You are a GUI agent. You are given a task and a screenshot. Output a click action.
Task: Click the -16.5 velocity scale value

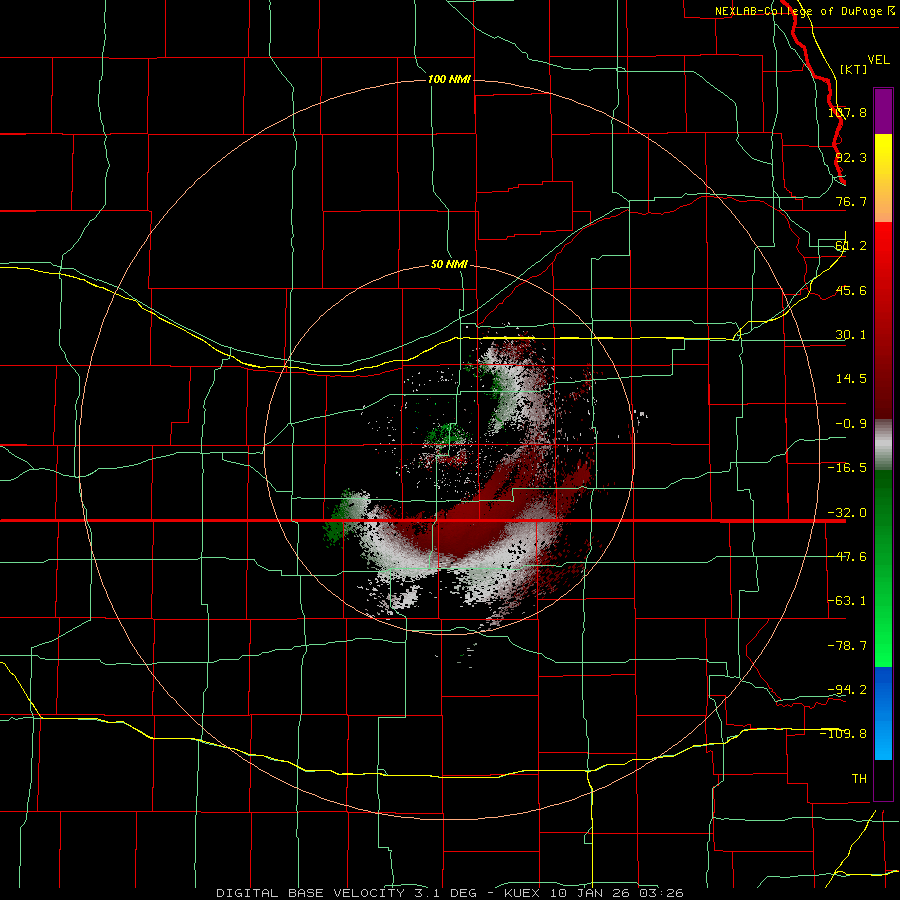[x=847, y=468]
